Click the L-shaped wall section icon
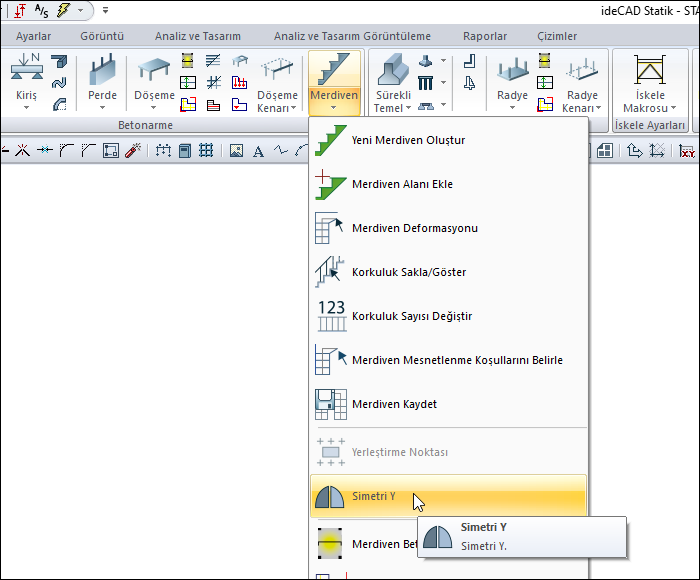Screen dimensions: 700x580 [469, 60]
